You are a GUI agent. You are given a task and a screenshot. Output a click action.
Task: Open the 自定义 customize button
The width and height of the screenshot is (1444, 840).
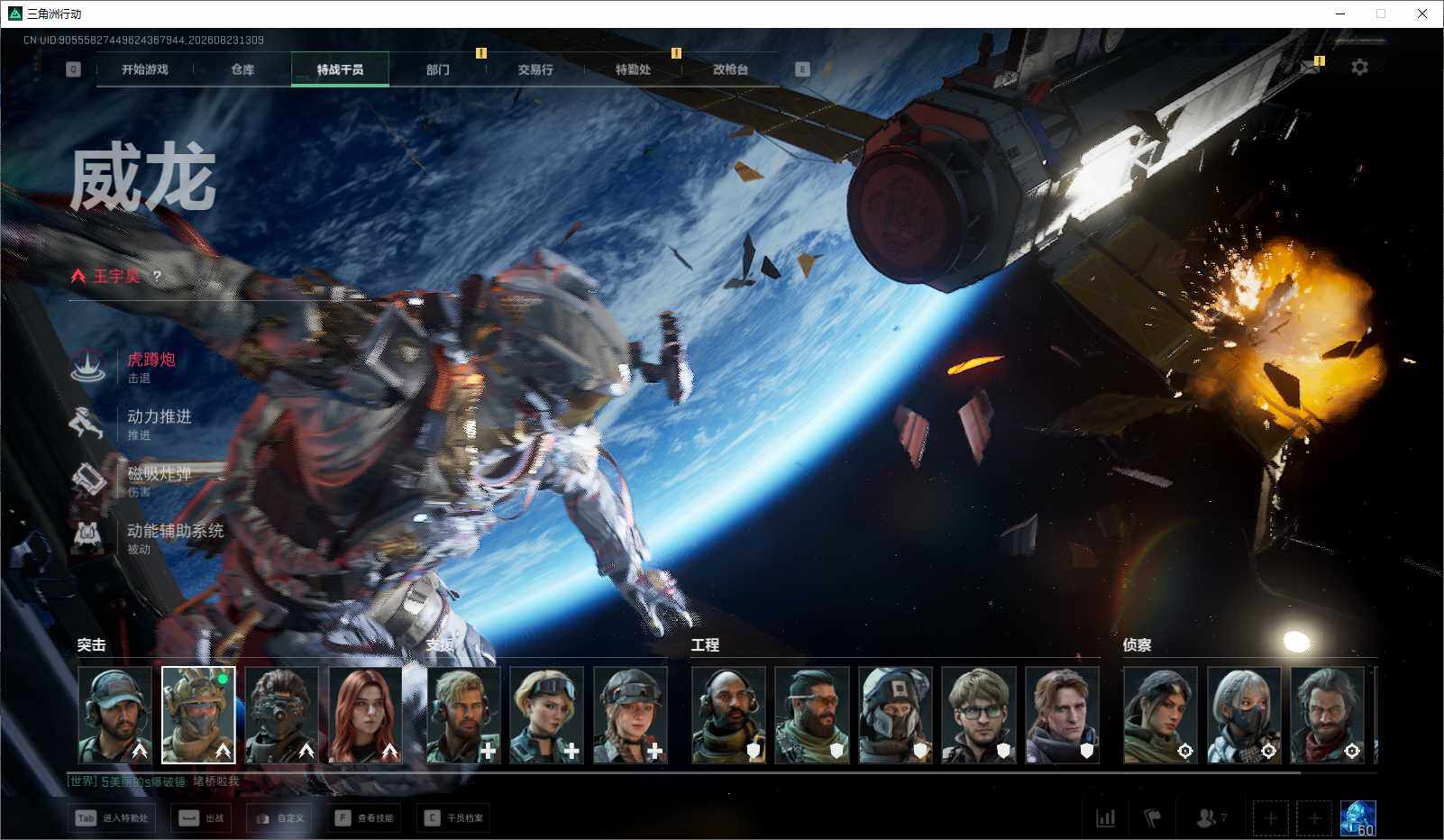(x=279, y=818)
